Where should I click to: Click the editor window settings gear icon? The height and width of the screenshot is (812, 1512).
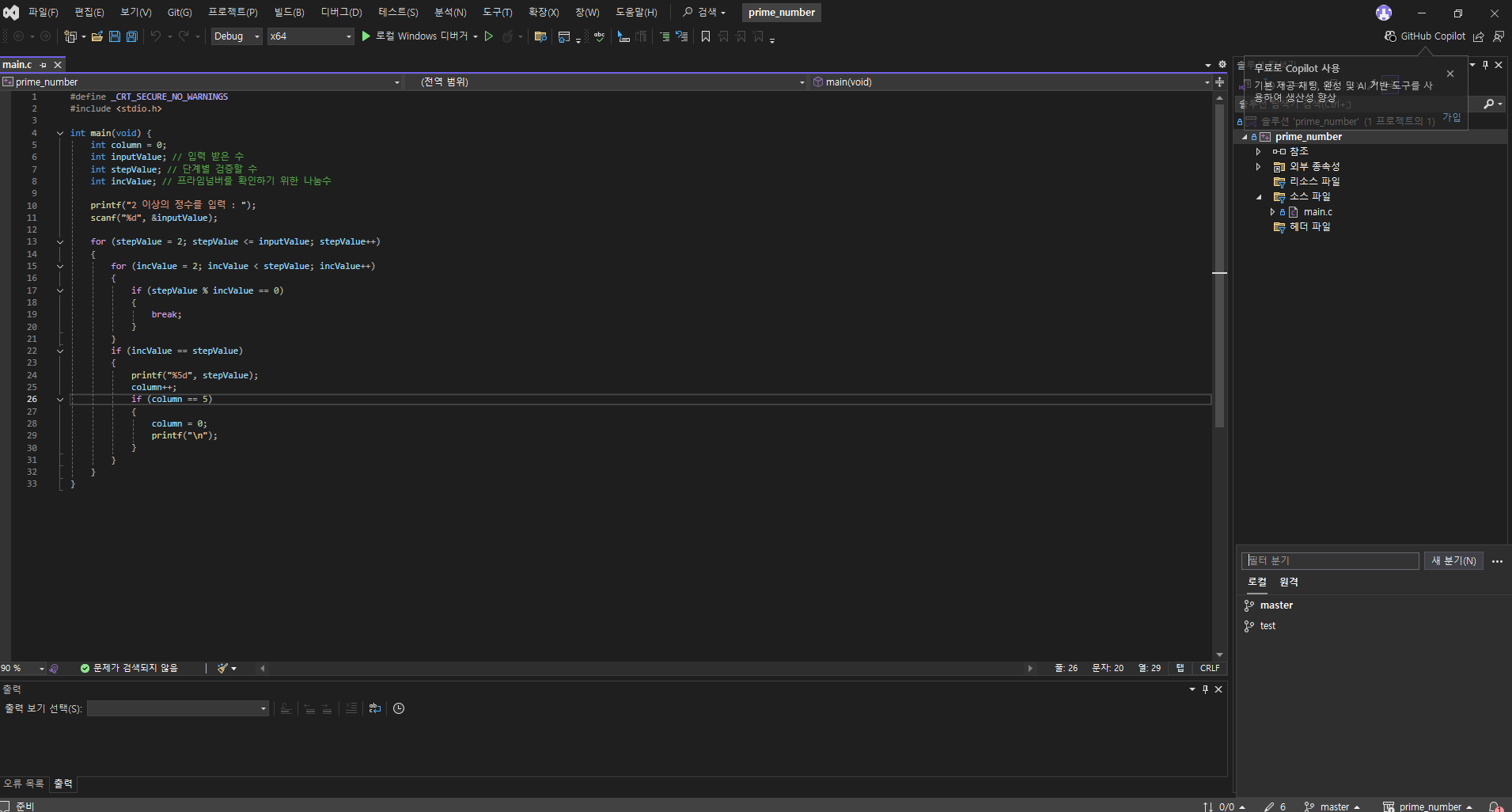[x=1222, y=65]
